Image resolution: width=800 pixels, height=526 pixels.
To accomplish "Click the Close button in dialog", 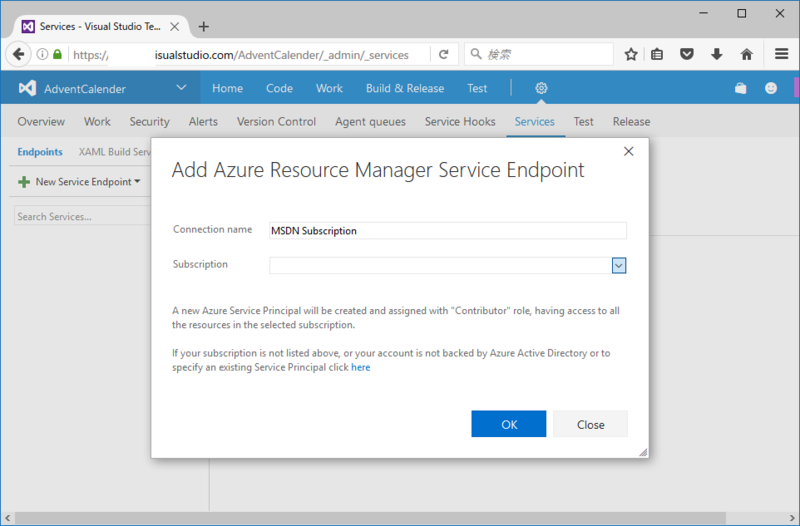I will 590,424.
